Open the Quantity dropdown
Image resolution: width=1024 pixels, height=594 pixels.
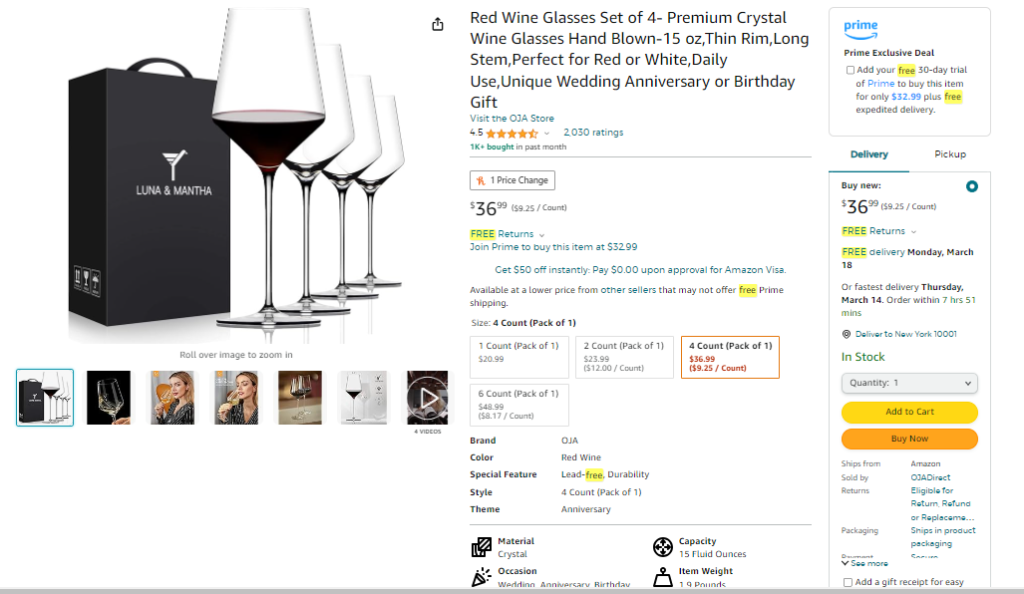[x=909, y=383]
